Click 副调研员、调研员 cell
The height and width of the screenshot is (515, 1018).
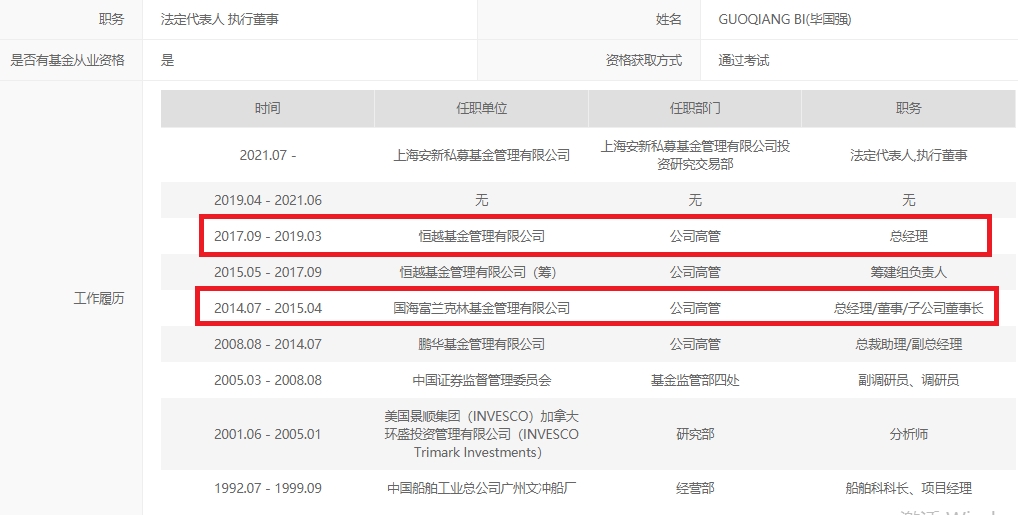(x=908, y=380)
